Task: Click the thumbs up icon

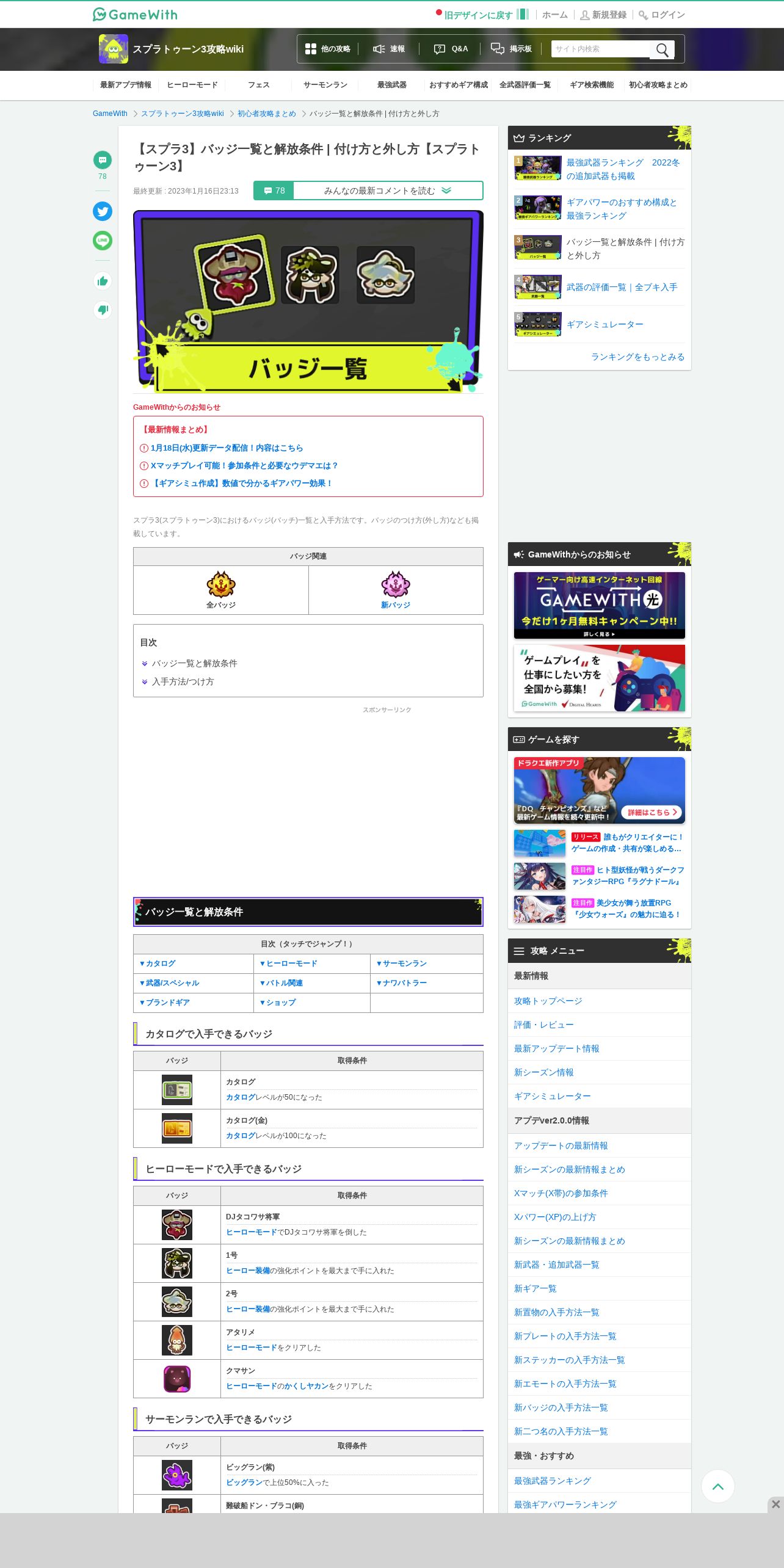Action: (x=103, y=281)
